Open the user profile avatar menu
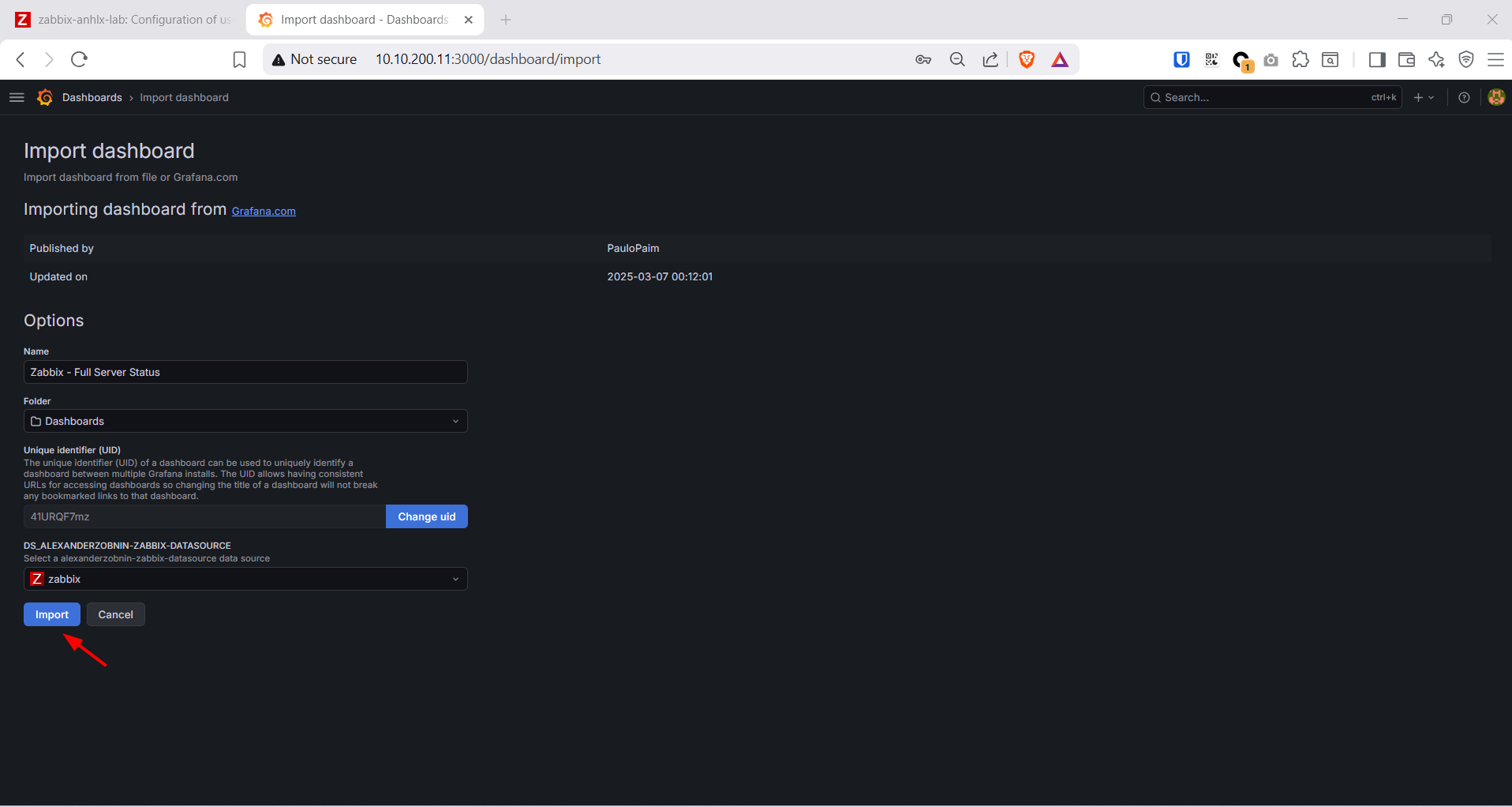1512x807 pixels. pyautogui.click(x=1495, y=97)
